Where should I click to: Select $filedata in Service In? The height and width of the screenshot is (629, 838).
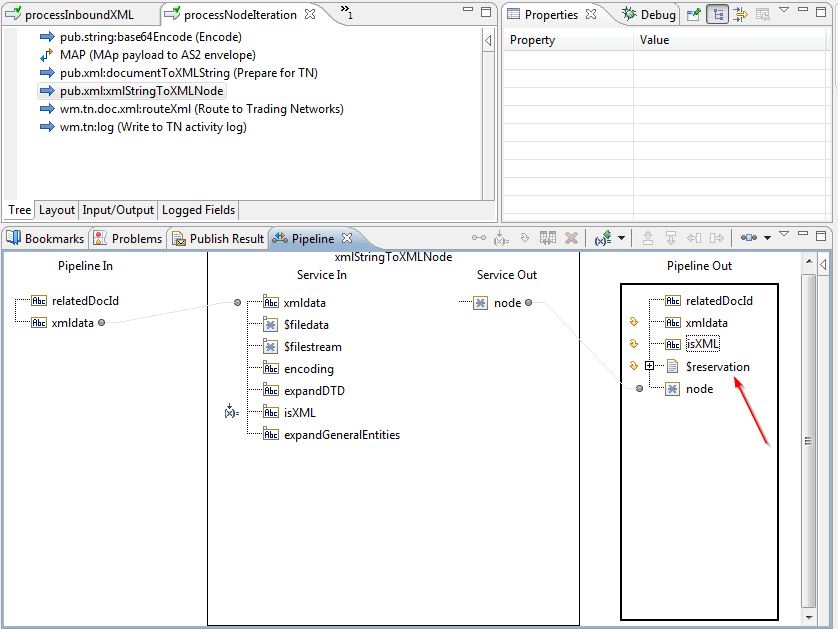coord(306,325)
